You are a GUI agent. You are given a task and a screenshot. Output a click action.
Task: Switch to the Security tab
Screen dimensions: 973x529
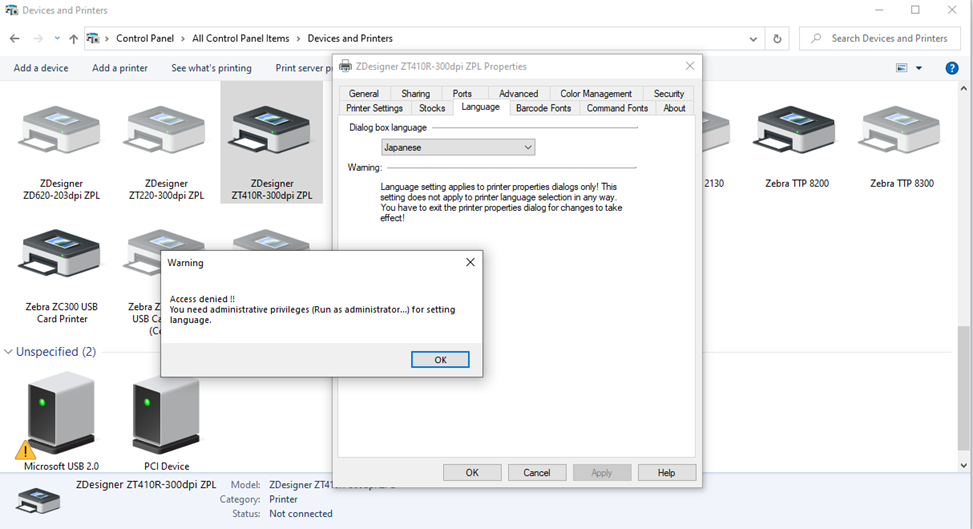pos(668,93)
